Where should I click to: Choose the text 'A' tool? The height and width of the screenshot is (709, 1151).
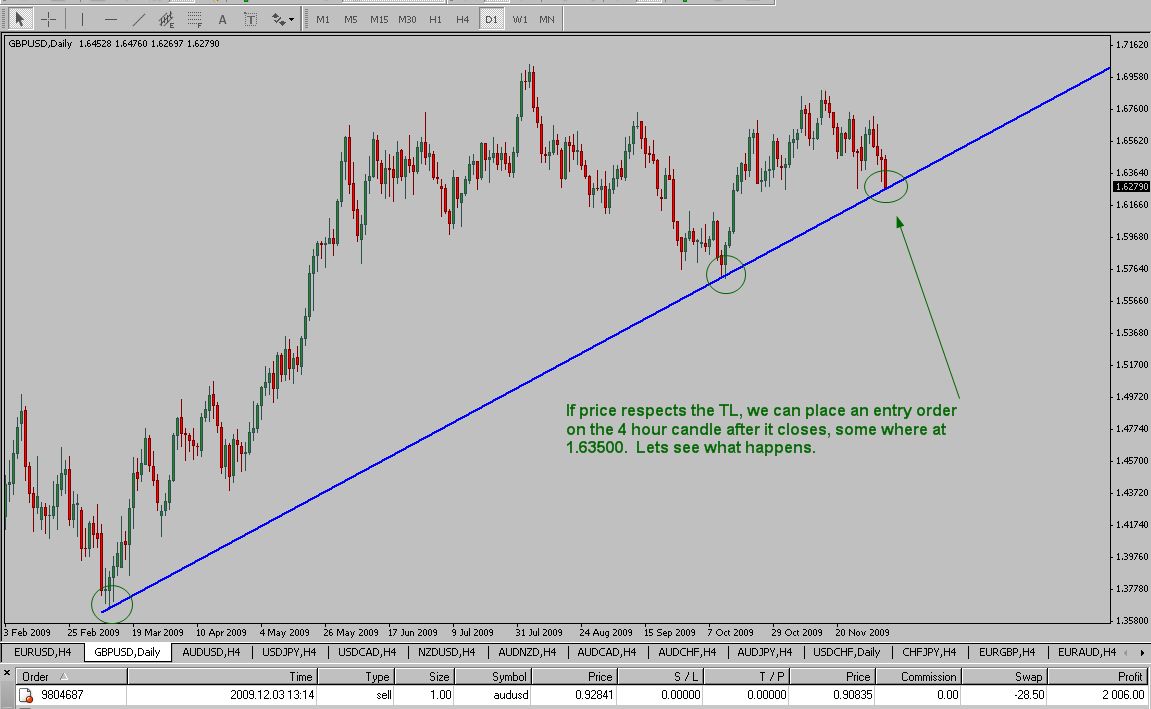[x=222, y=19]
